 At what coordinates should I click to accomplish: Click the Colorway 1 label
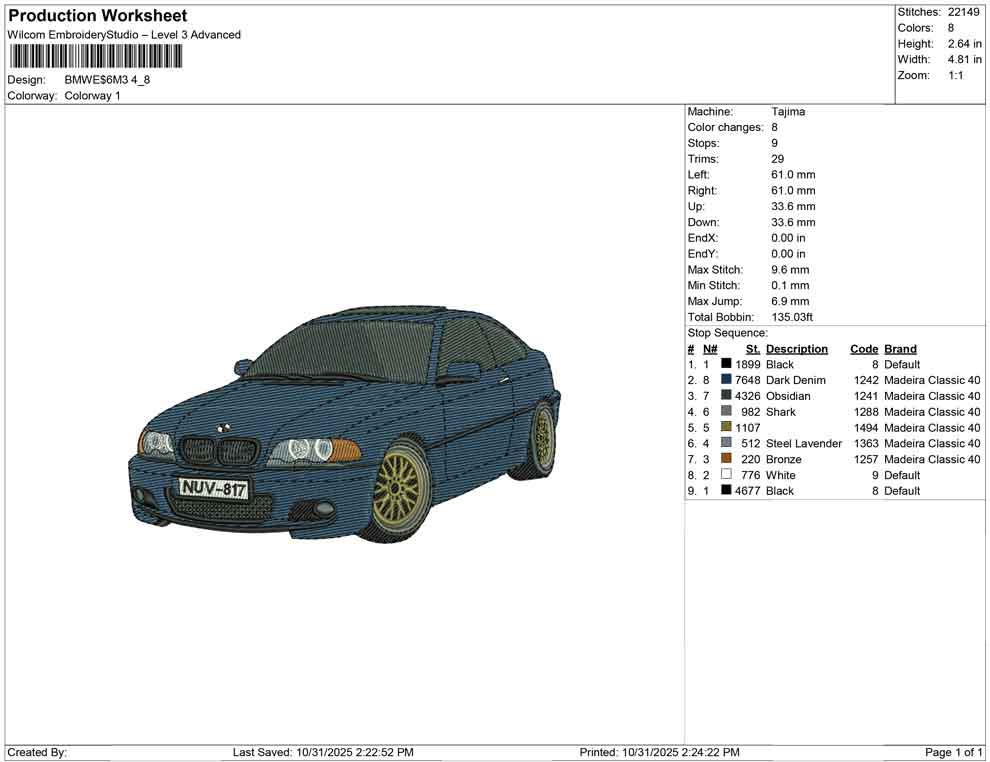pos(94,95)
